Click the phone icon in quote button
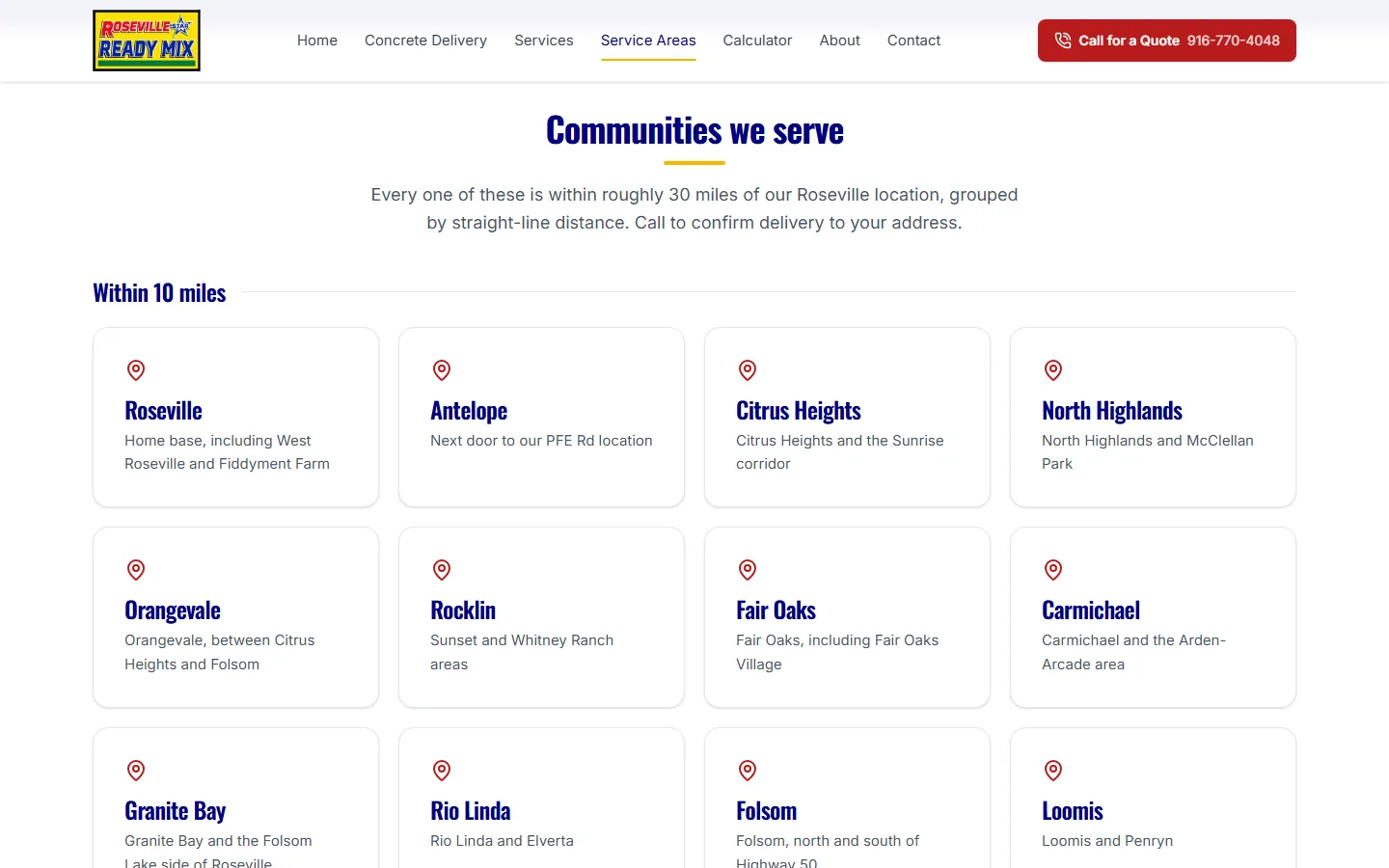The image size is (1389, 868). point(1063,41)
